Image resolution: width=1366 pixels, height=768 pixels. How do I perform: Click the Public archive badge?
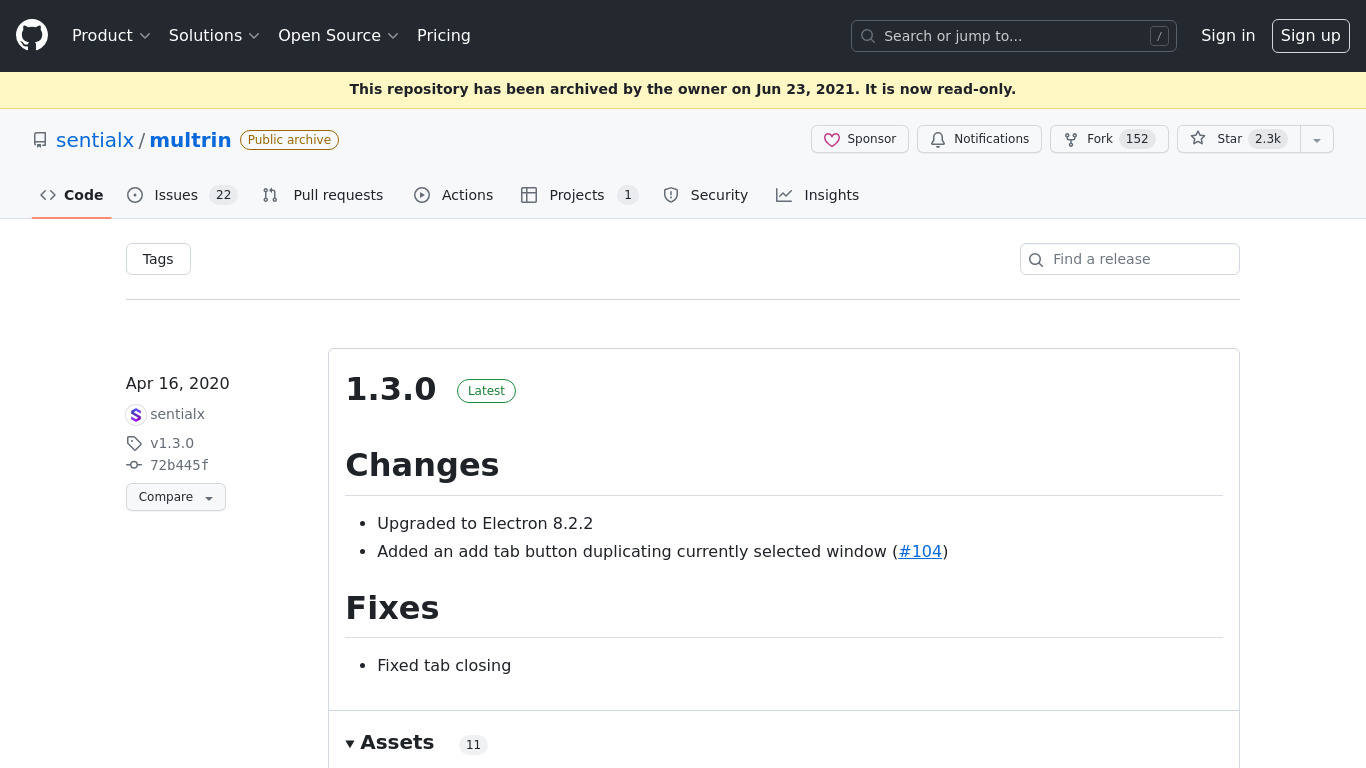tap(289, 140)
